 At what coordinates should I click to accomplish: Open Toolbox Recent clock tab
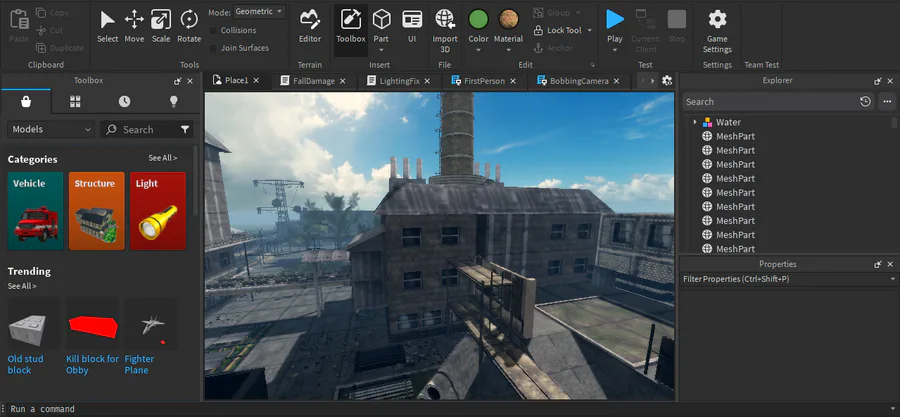(x=125, y=102)
